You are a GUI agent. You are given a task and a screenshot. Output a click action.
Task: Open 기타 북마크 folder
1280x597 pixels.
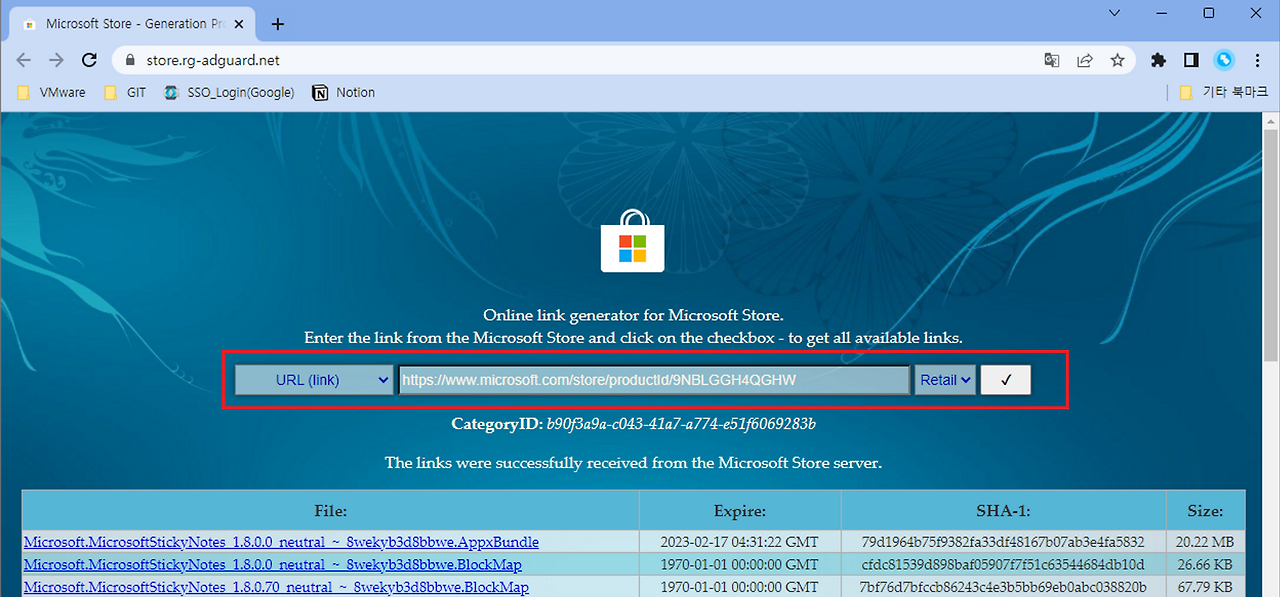[x=1222, y=92]
